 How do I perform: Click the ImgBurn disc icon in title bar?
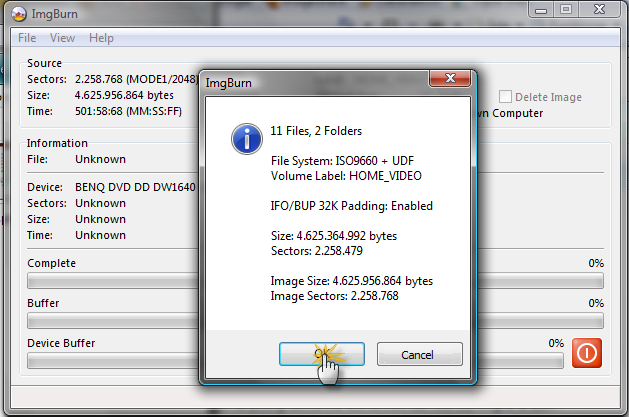(18, 14)
